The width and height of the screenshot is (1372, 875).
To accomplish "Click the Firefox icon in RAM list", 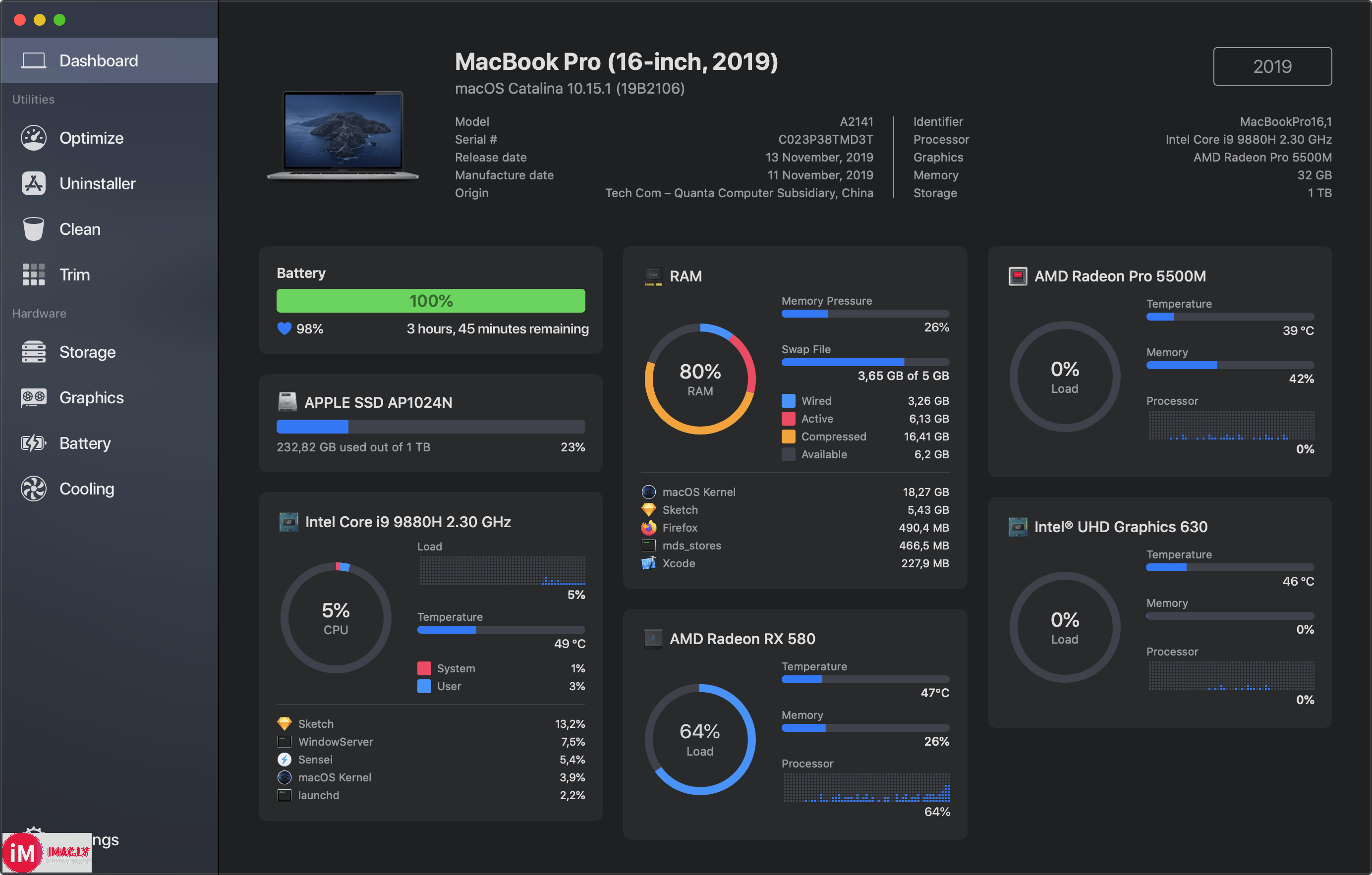I will click(648, 528).
